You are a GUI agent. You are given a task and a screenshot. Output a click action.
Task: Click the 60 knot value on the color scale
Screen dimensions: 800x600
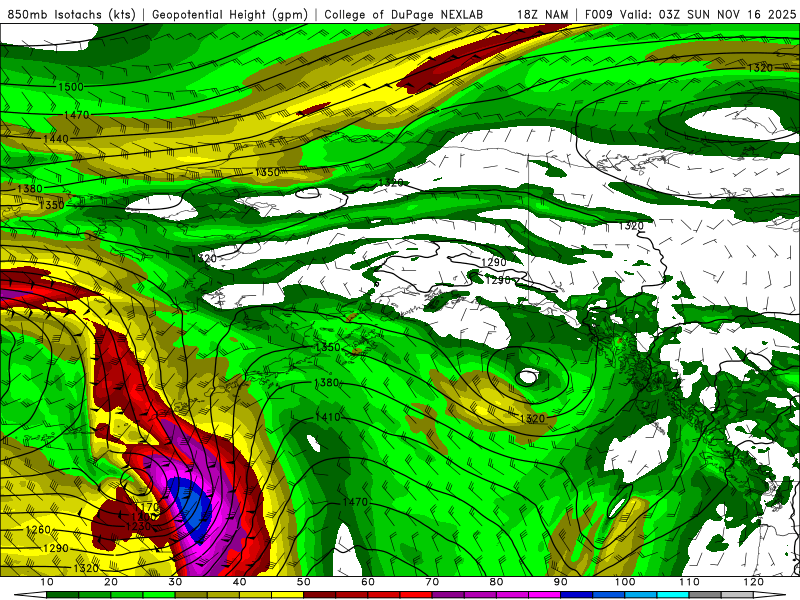(x=368, y=582)
